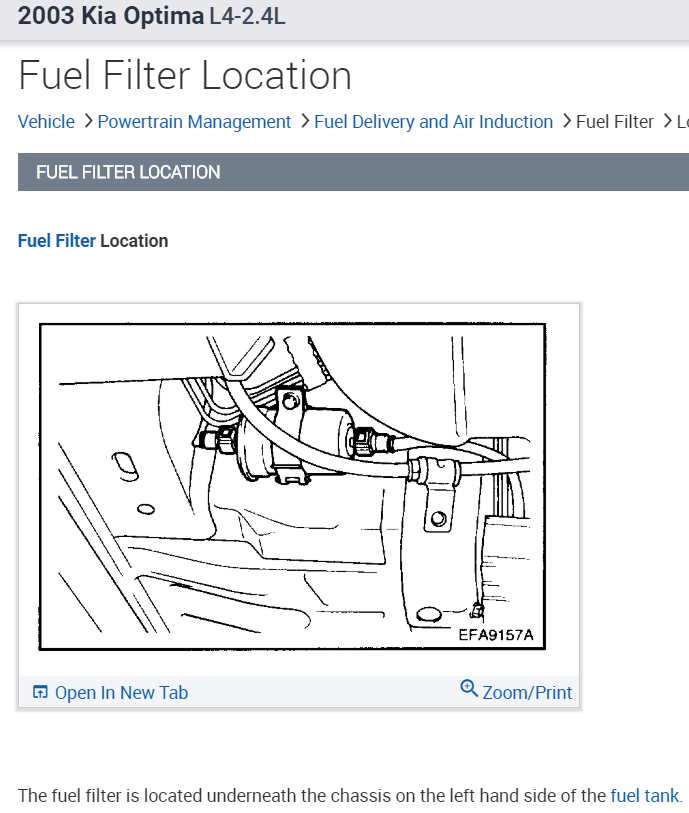Select the Zoom/Print text link
The height and width of the screenshot is (813, 689).
[527, 693]
